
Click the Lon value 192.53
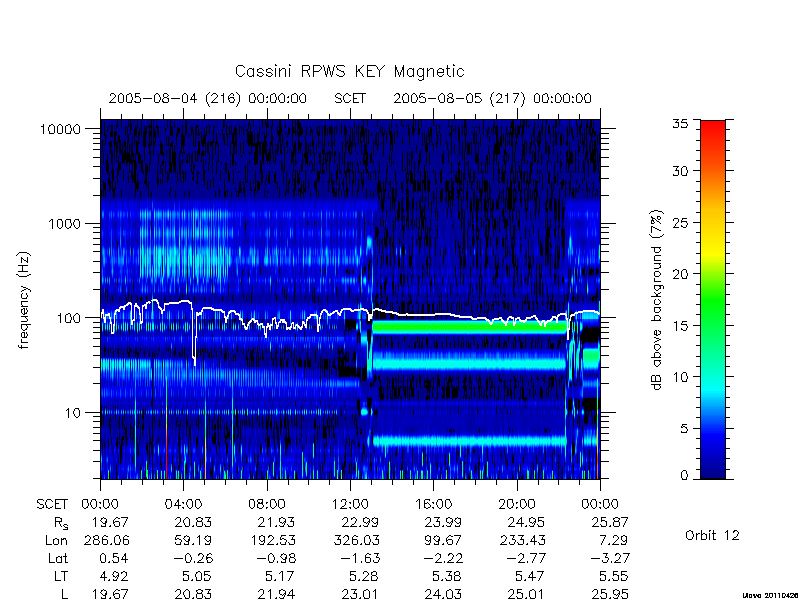point(273,540)
